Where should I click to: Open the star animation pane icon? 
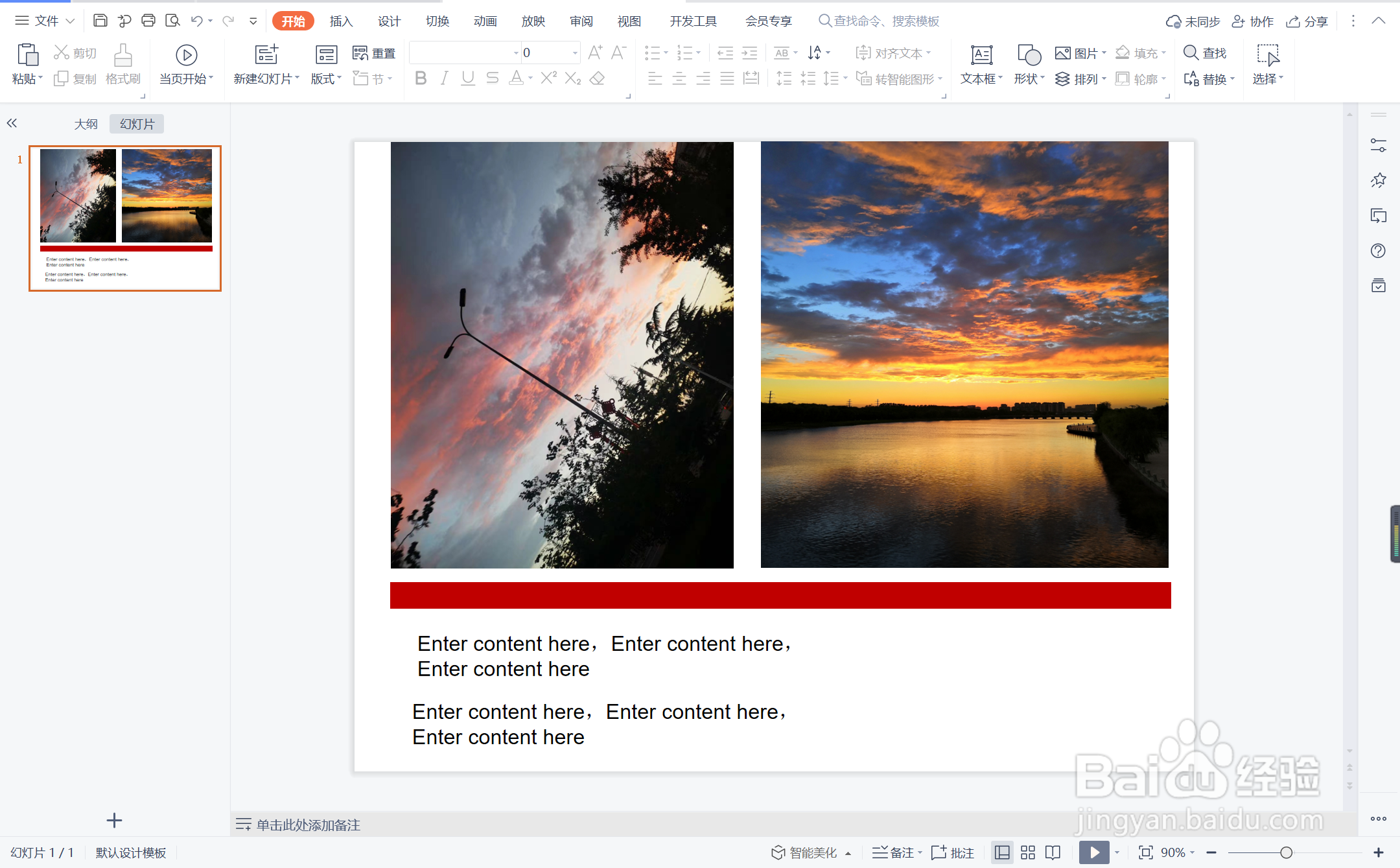click(x=1378, y=180)
